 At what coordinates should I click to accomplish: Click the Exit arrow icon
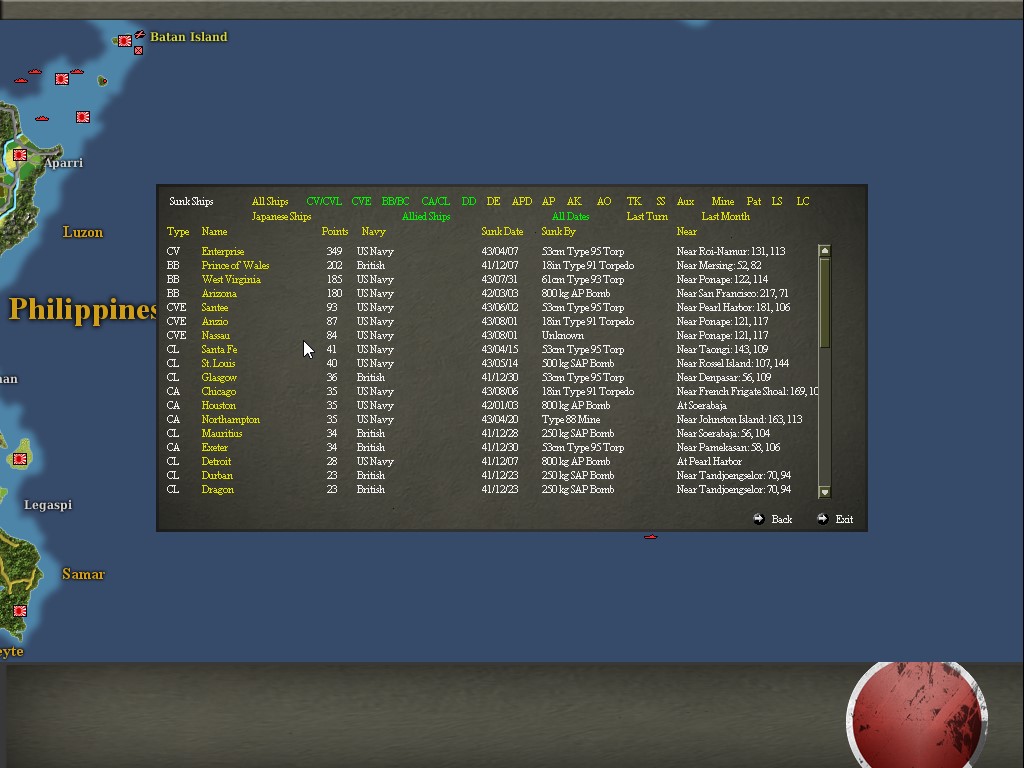pyautogui.click(x=822, y=519)
